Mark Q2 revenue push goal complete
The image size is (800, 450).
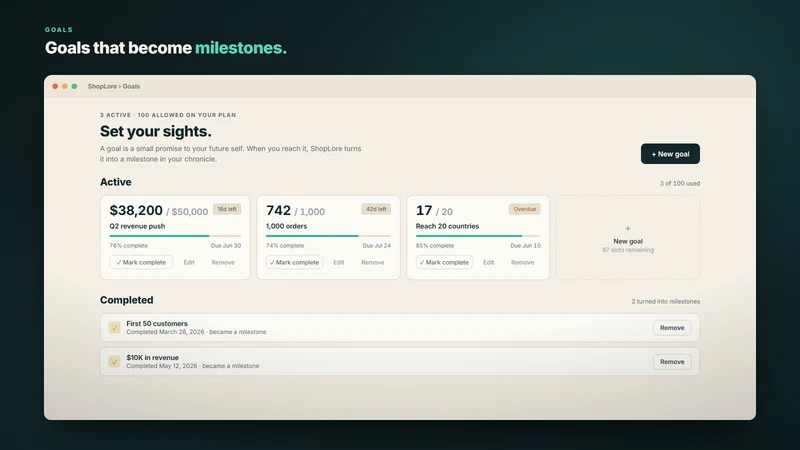tap(141, 262)
